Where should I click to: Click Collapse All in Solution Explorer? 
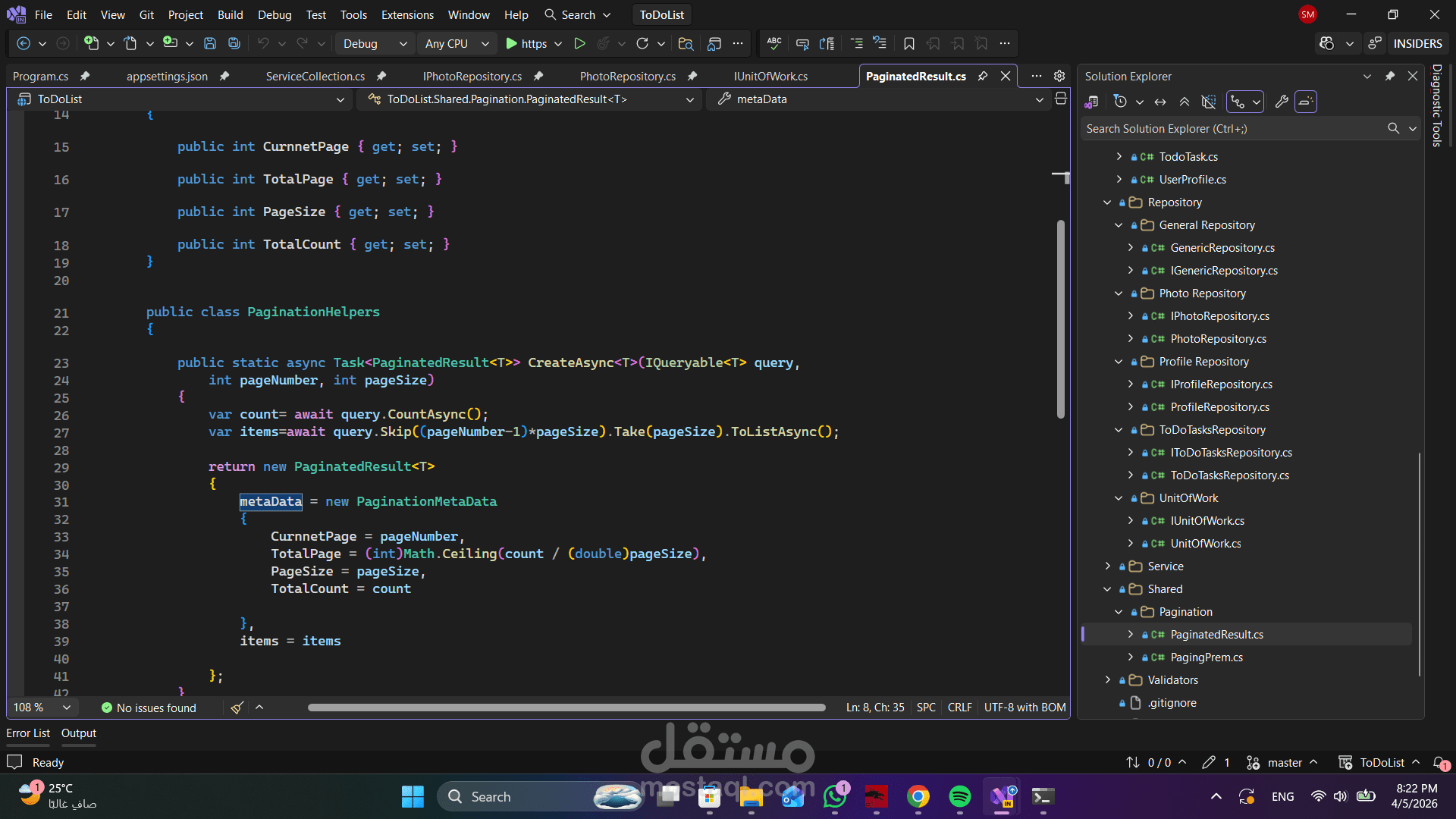pyautogui.click(x=1184, y=102)
